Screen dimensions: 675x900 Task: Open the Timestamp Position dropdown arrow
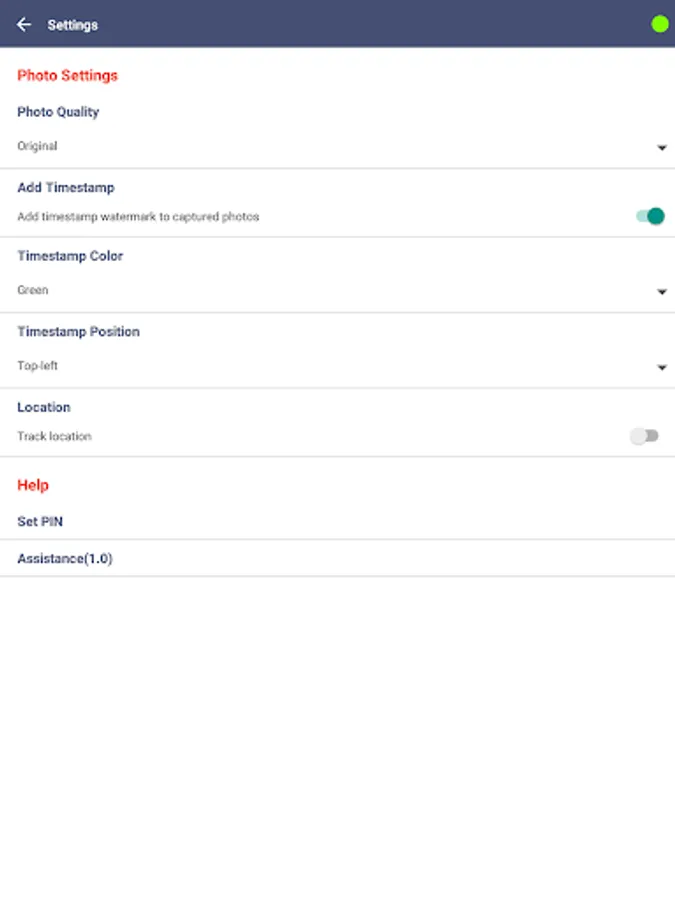[x=661, y=368]
